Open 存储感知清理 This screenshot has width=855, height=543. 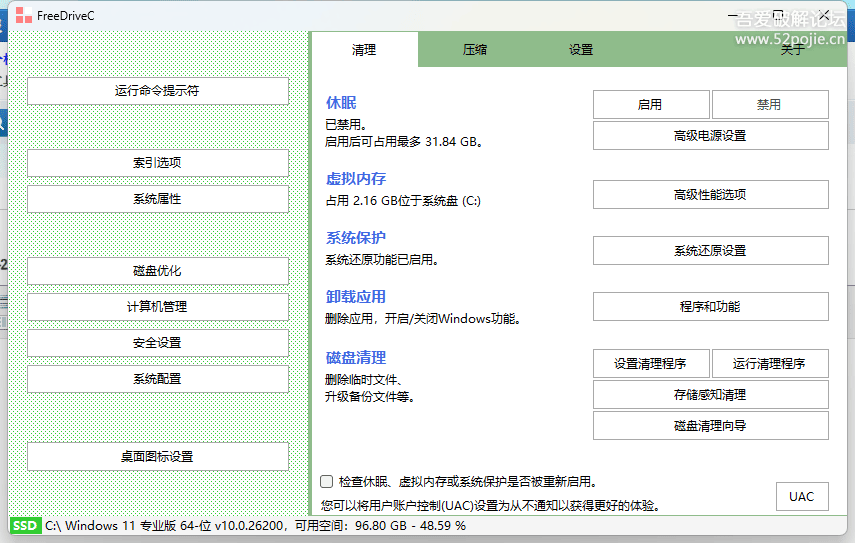(x=711, y=395)
